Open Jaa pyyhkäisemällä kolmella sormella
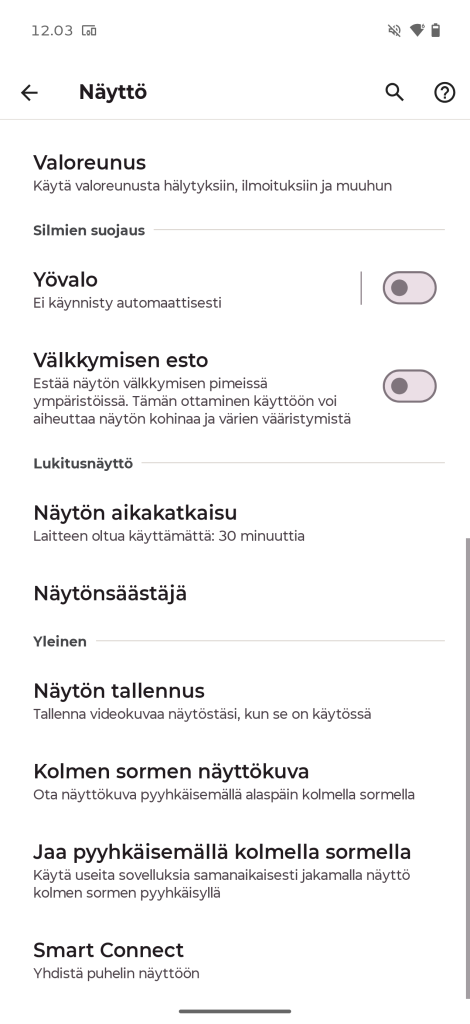 pos(235,871)
